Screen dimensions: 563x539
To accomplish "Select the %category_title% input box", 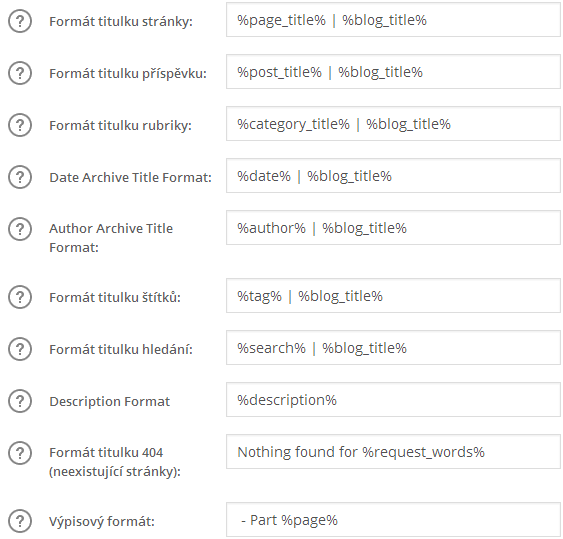I will point(393,124).
